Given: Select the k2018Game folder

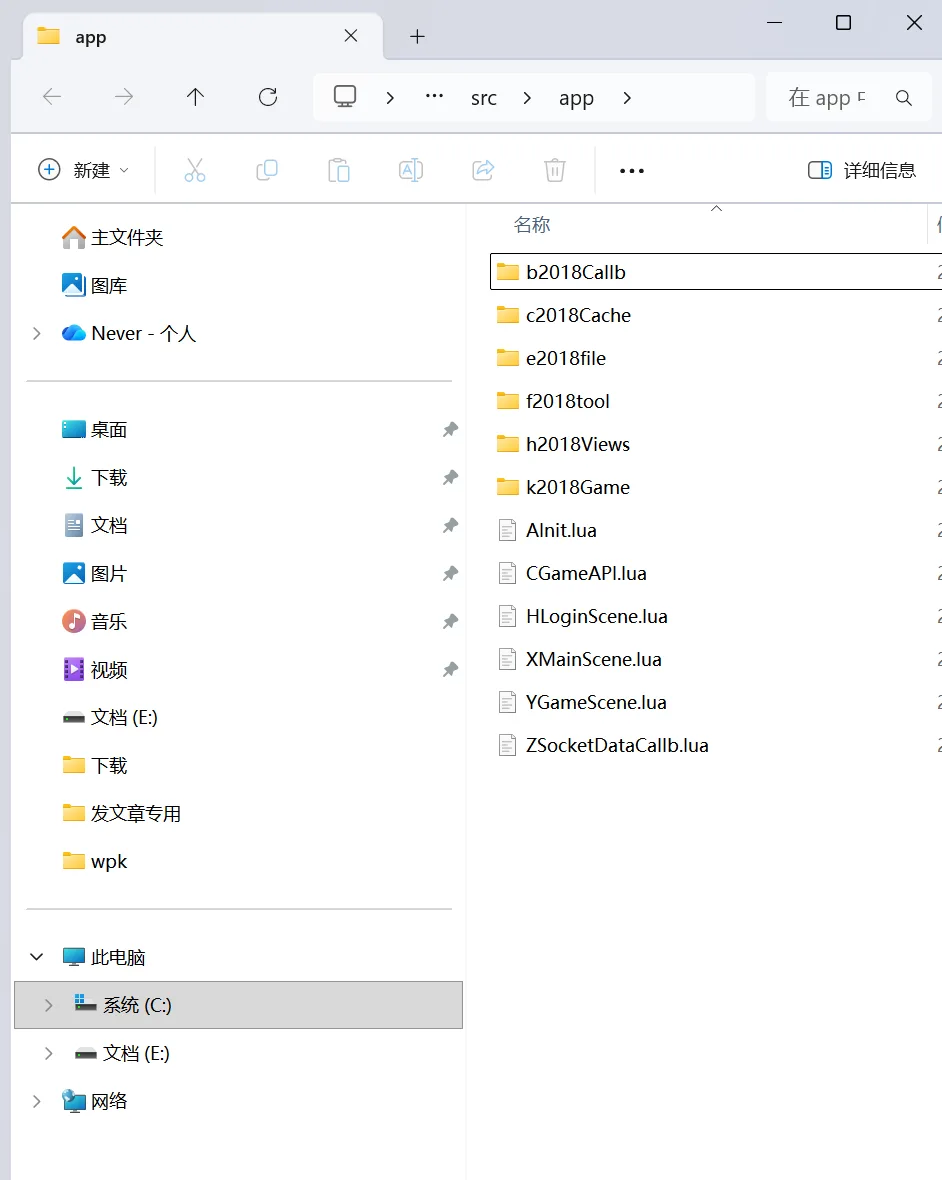Looking at the screenshot, I should pos(578,487).
